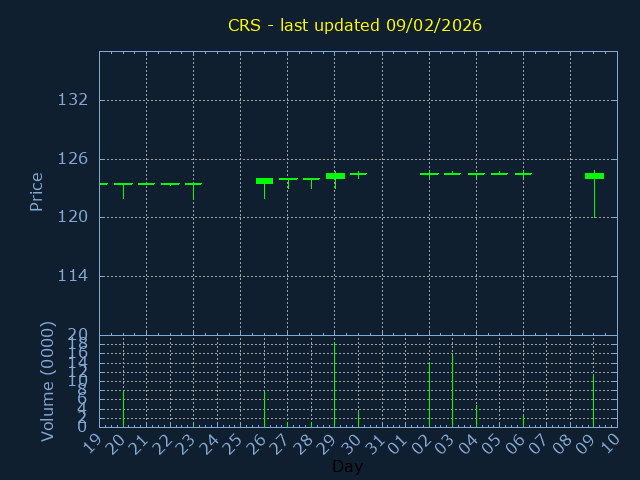640x480 pixels.
Task: Click the Volume (0000) axis label
Action: click(x=47, y=381)
